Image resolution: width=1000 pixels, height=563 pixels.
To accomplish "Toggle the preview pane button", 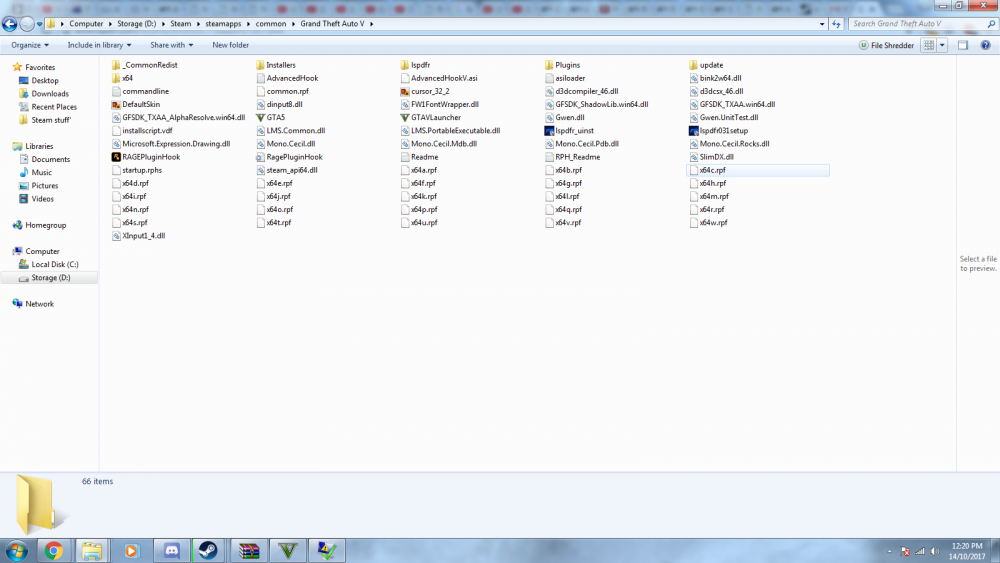I will [963, 45].
